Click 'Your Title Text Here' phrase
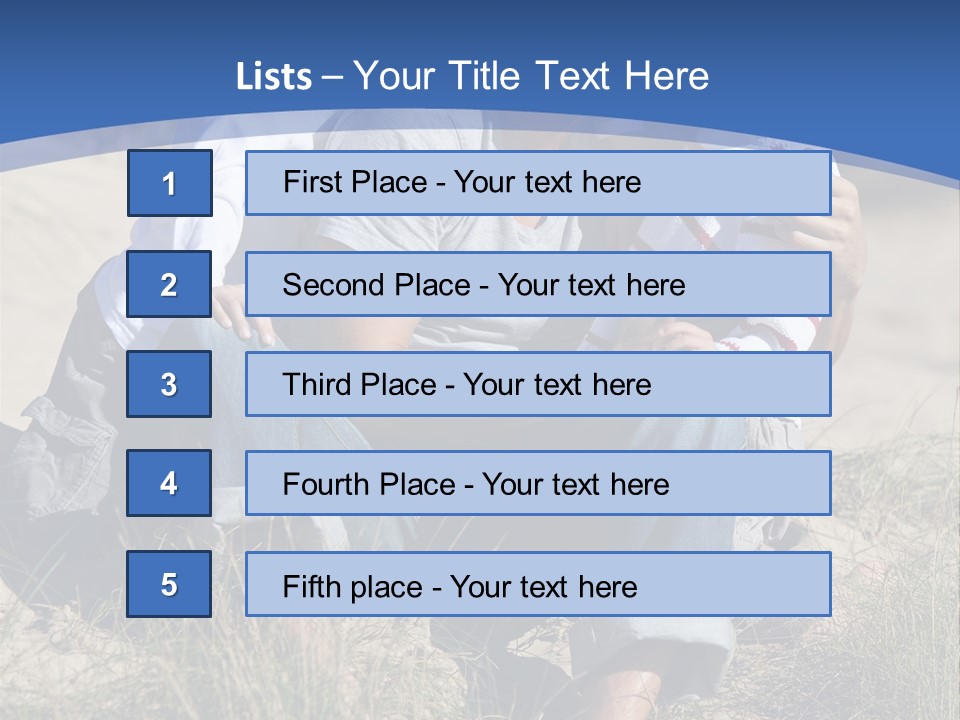 531,76
